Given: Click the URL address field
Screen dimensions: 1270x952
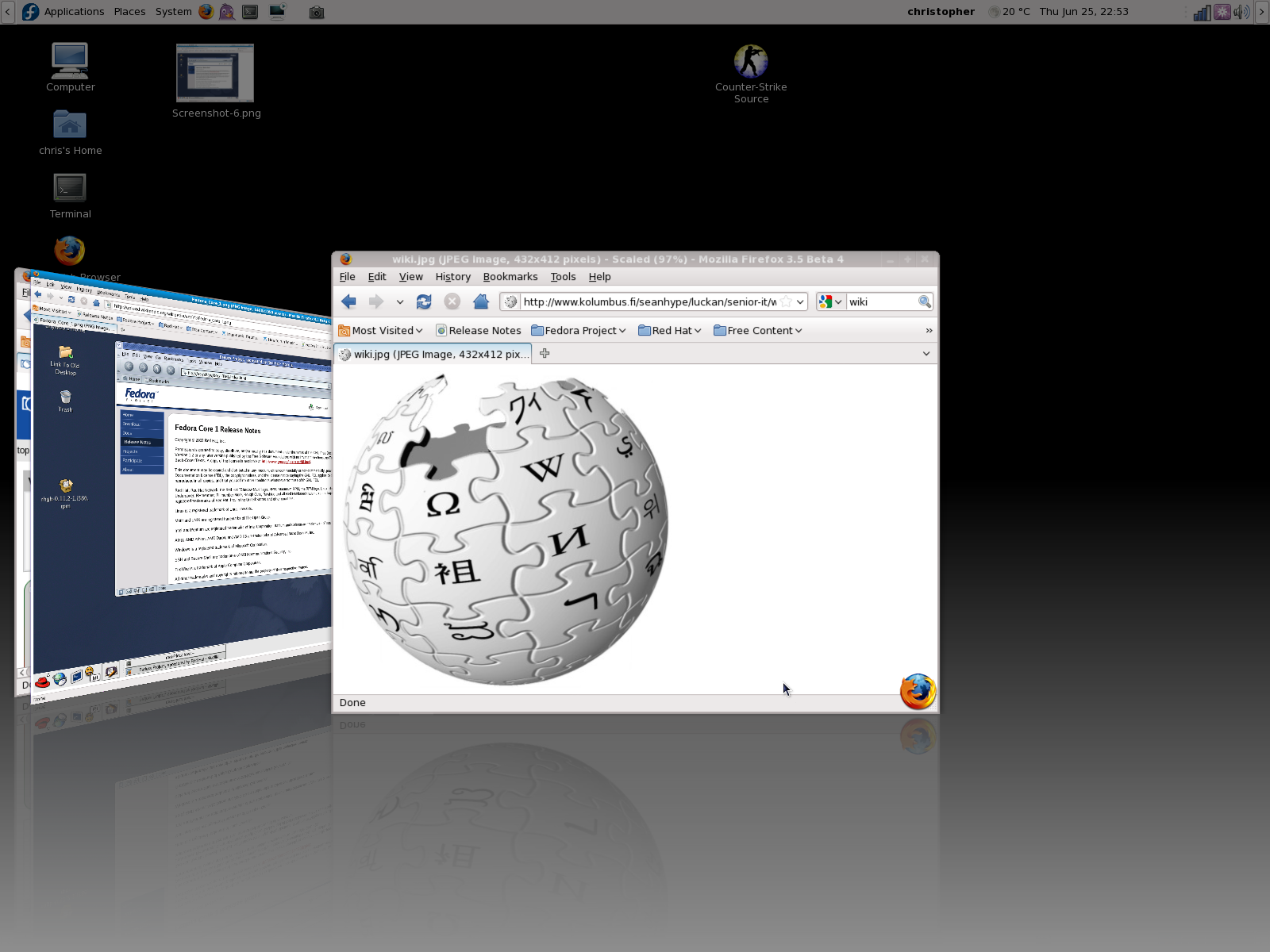Looking at the screenshot, I should tap(649, 301).
